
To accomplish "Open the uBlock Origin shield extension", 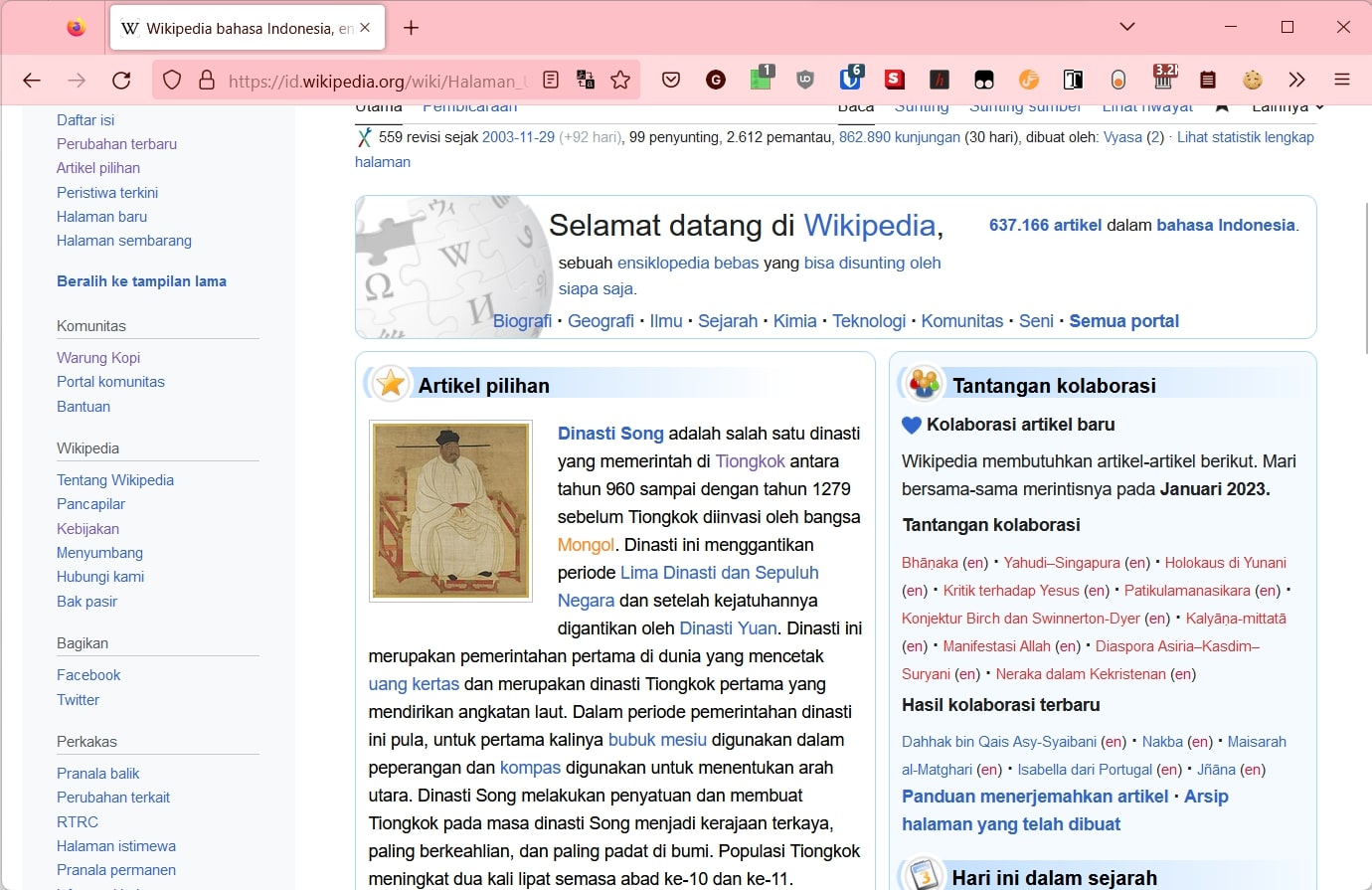I will coord(805,80).
